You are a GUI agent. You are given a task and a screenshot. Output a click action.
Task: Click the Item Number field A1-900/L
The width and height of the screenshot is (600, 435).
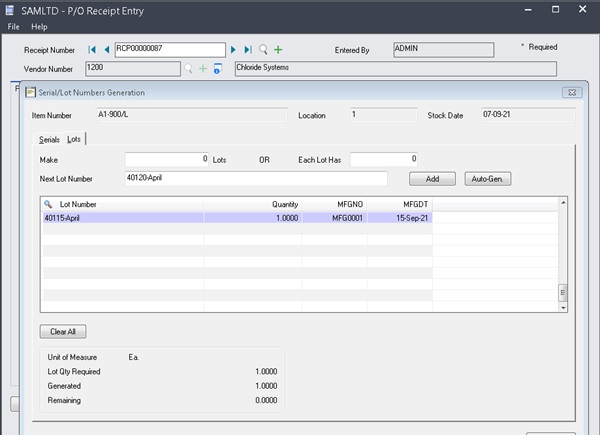tap(192, 115)
